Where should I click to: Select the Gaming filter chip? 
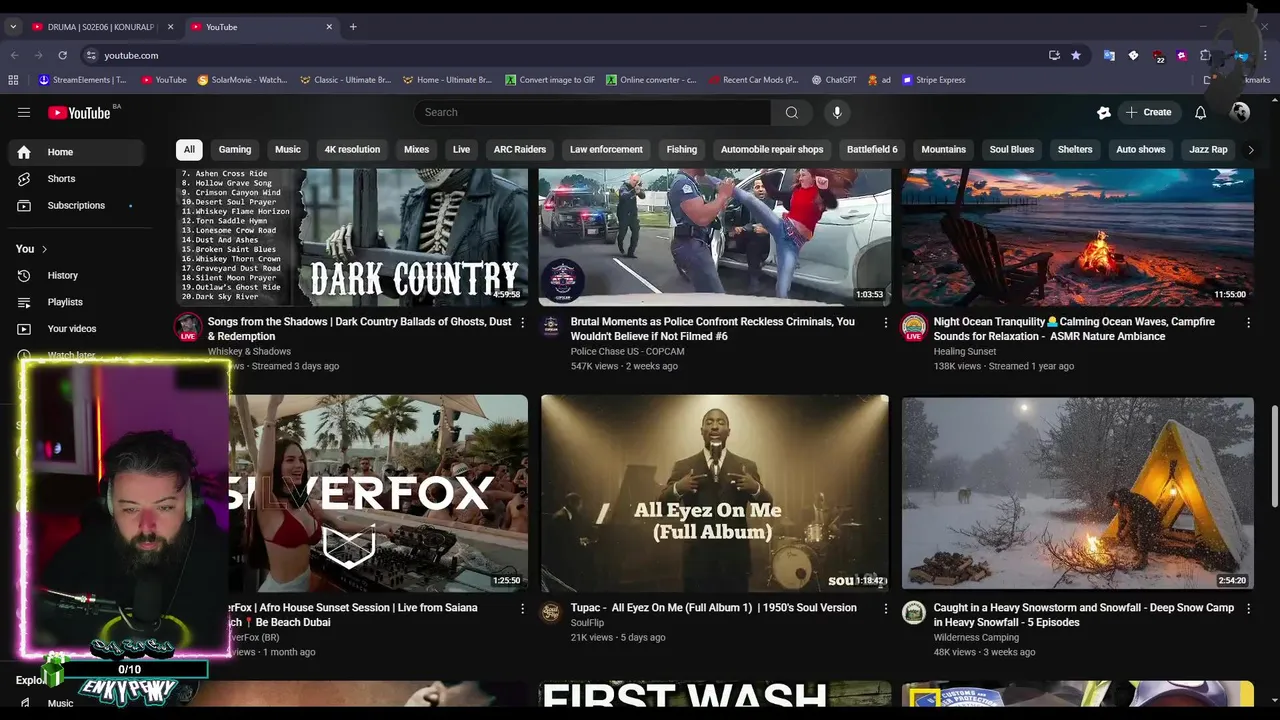click(x=235, y=150)
